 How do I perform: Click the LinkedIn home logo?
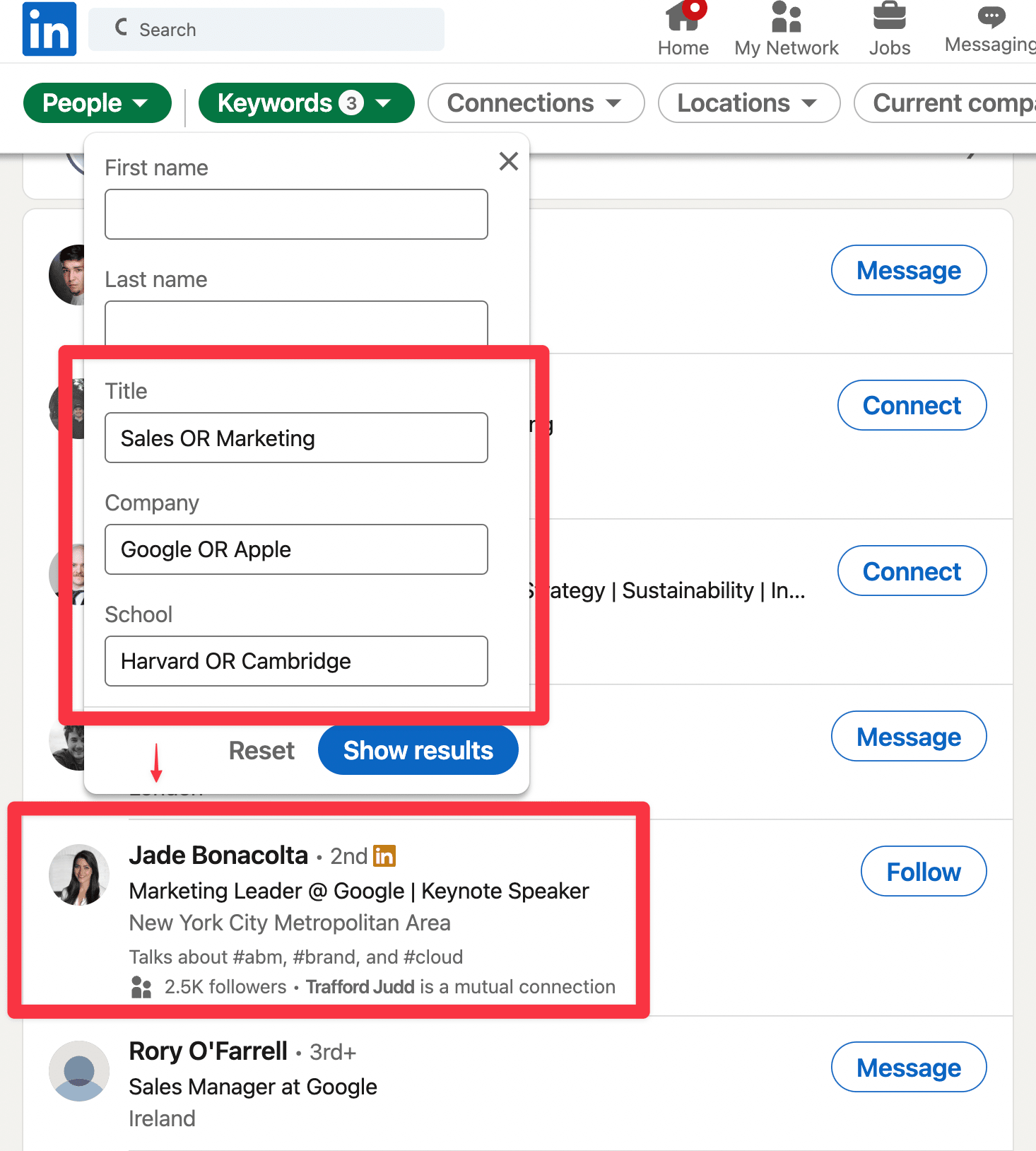pyautogui.click(x=49, y=29)
